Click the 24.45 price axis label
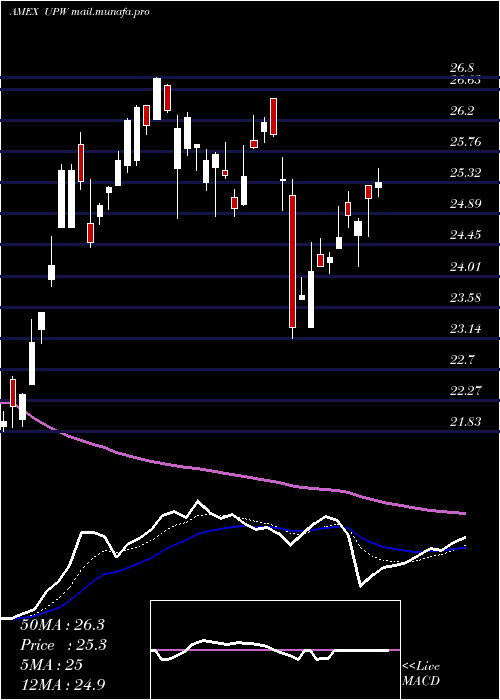This screenshot has height=700, width=500. pyautogui.click(x=465, y=235)
